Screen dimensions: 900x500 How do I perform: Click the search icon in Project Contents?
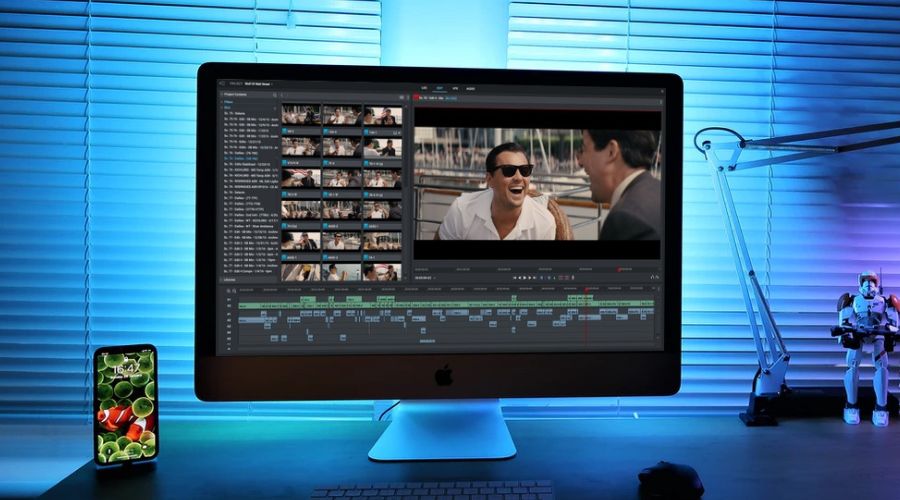[x=275, y=95]
